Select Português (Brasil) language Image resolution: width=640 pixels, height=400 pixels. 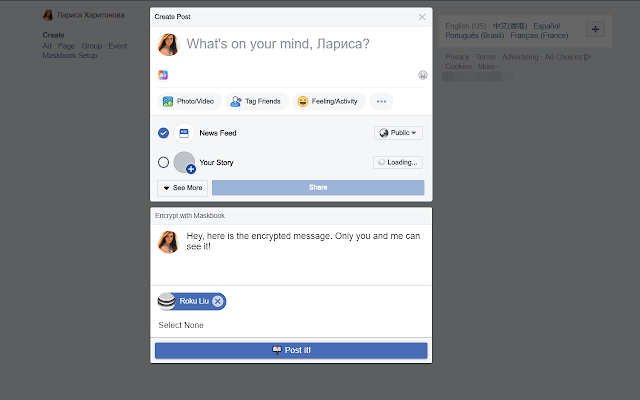(x=474, y=36)
